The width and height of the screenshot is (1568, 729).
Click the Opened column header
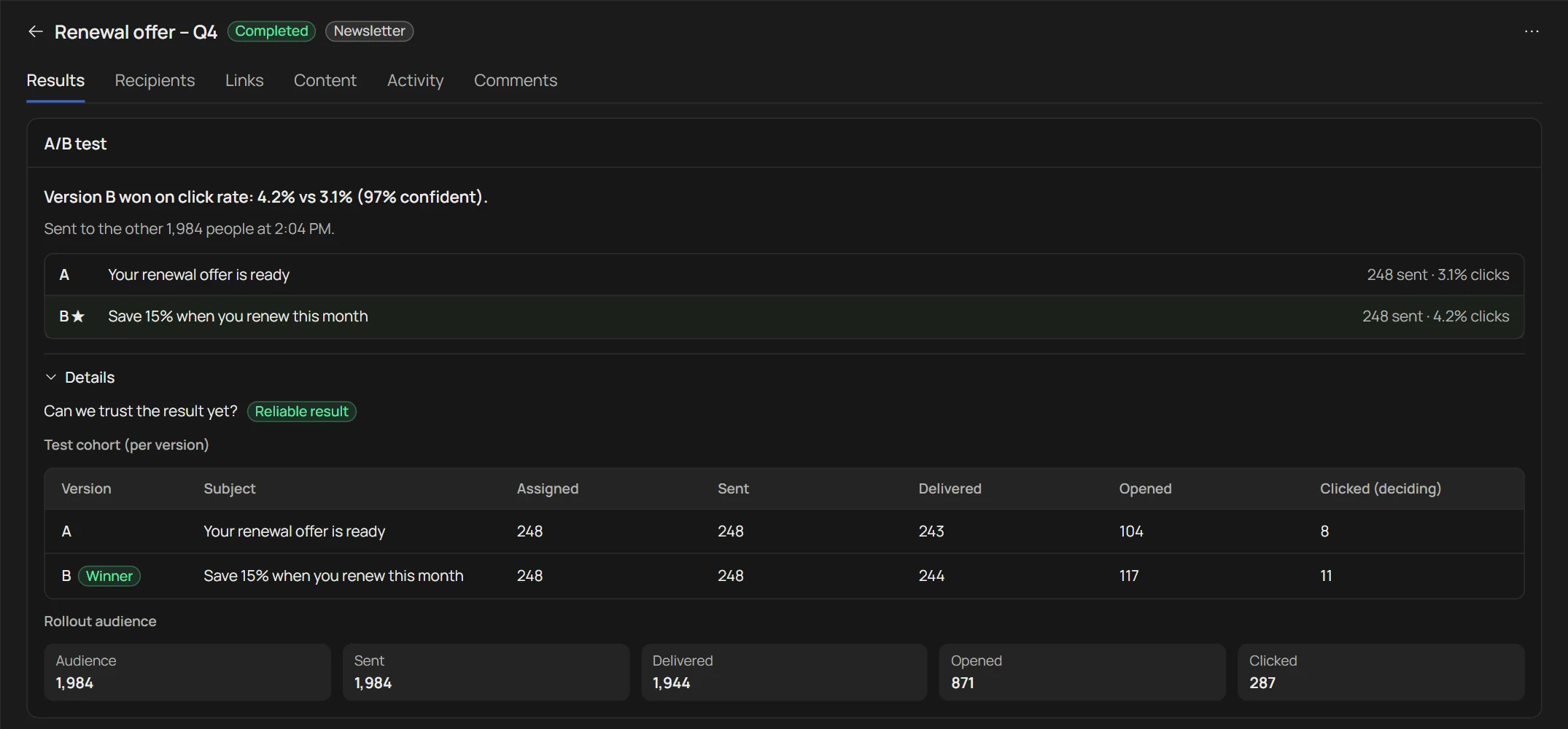click(1145, 488)
